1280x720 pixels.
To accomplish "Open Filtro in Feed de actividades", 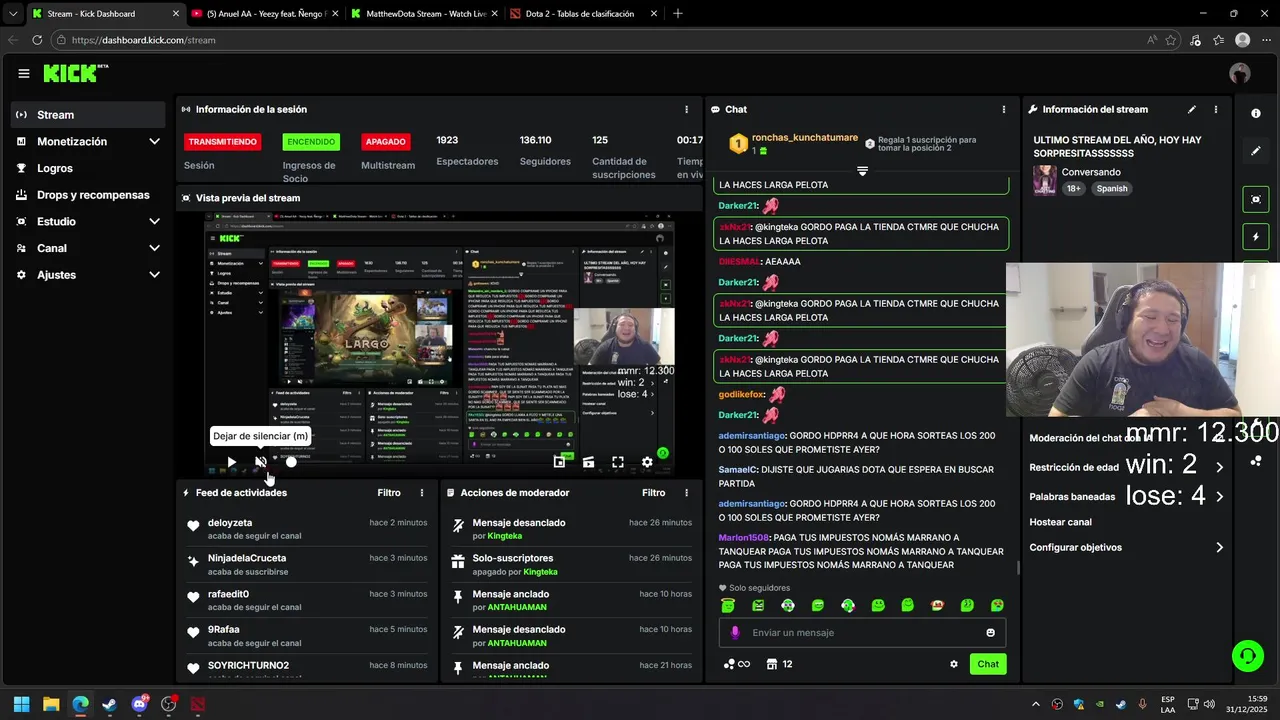I will pyautogui.click(x=389, y=493).
